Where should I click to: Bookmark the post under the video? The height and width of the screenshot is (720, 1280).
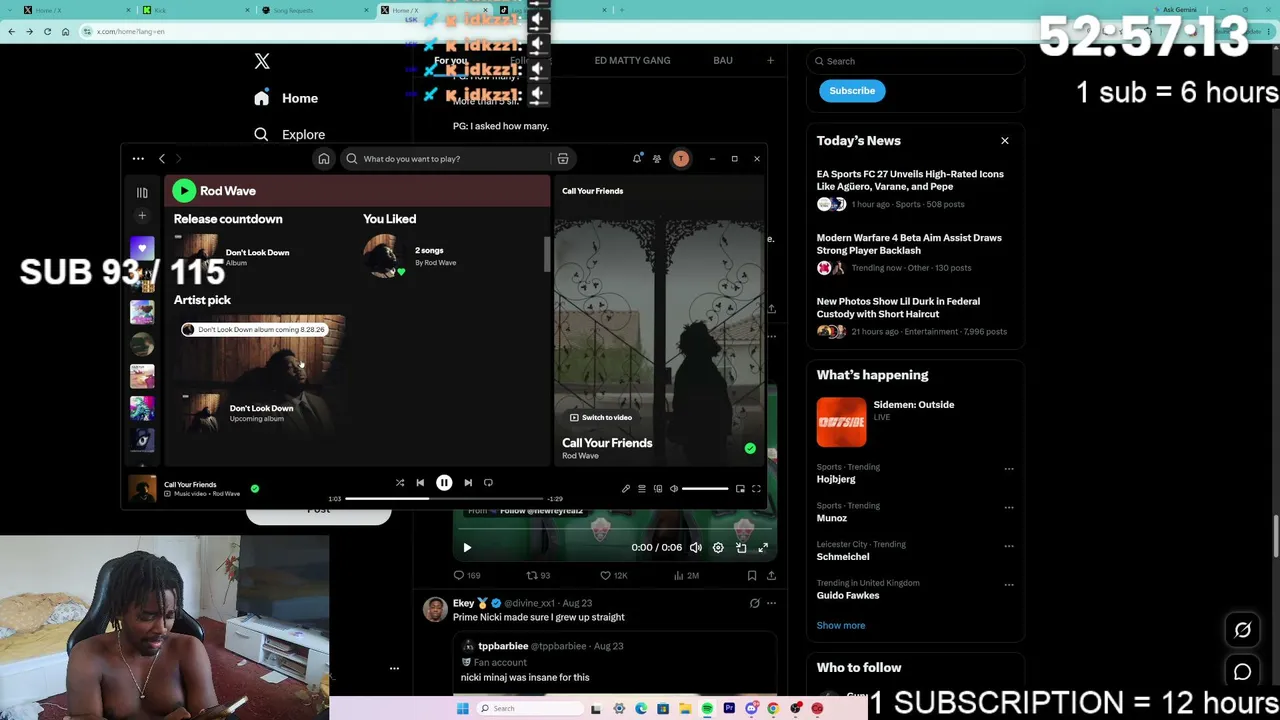point(752,576)
